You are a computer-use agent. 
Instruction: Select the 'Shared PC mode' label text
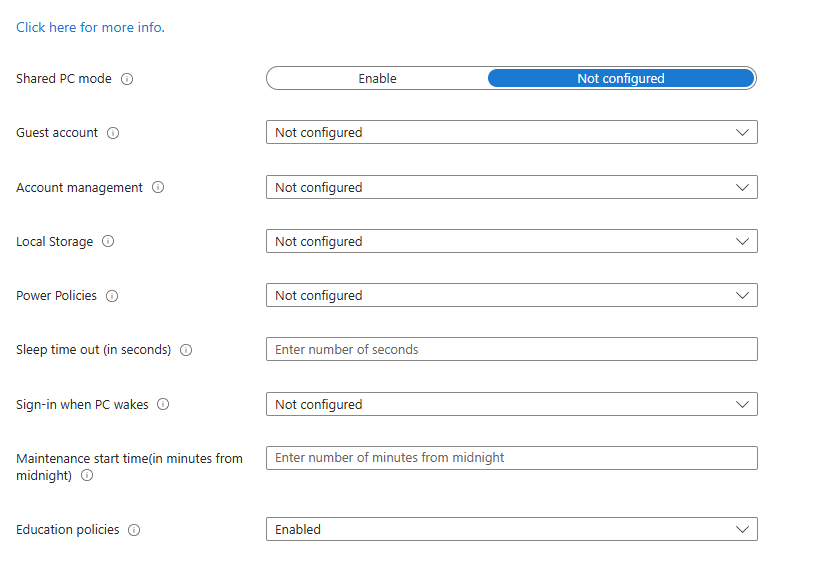click(64, 79)
